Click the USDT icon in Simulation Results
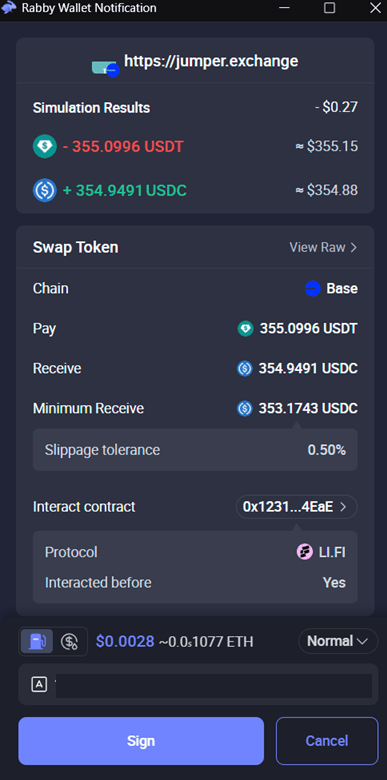This screenshot has height=780, width=387. (45, 146)
